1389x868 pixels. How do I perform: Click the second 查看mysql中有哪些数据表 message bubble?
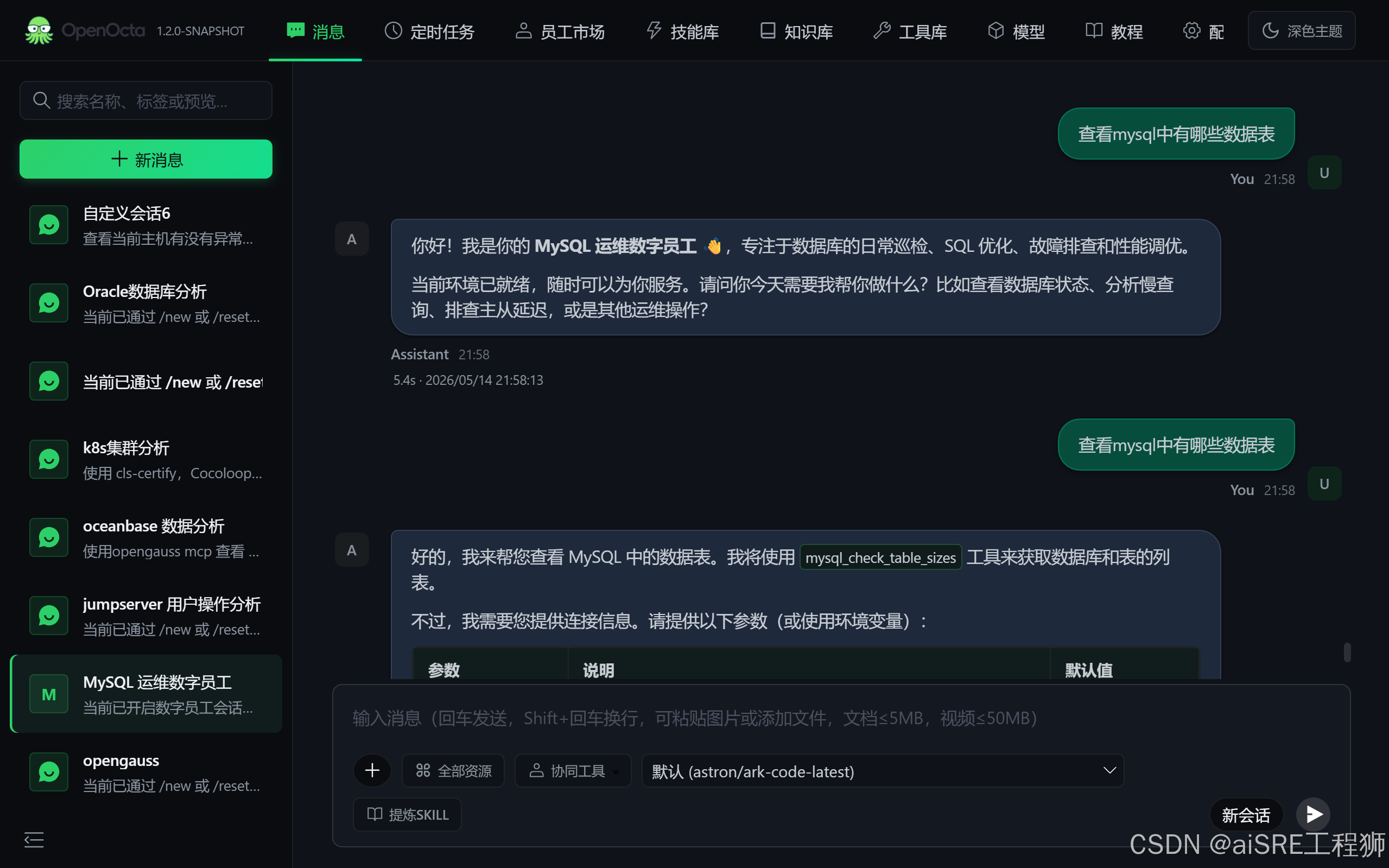point(1176,445)
